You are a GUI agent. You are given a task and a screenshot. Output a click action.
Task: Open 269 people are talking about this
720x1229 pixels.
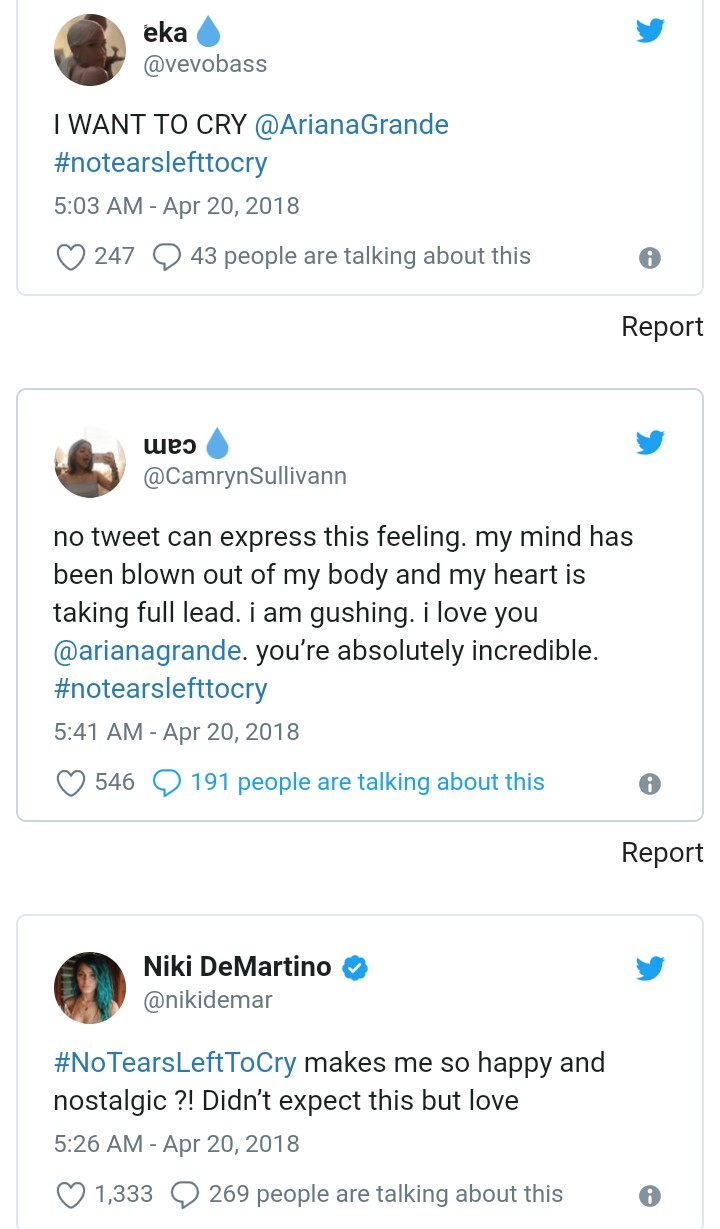click(385, 1194)
